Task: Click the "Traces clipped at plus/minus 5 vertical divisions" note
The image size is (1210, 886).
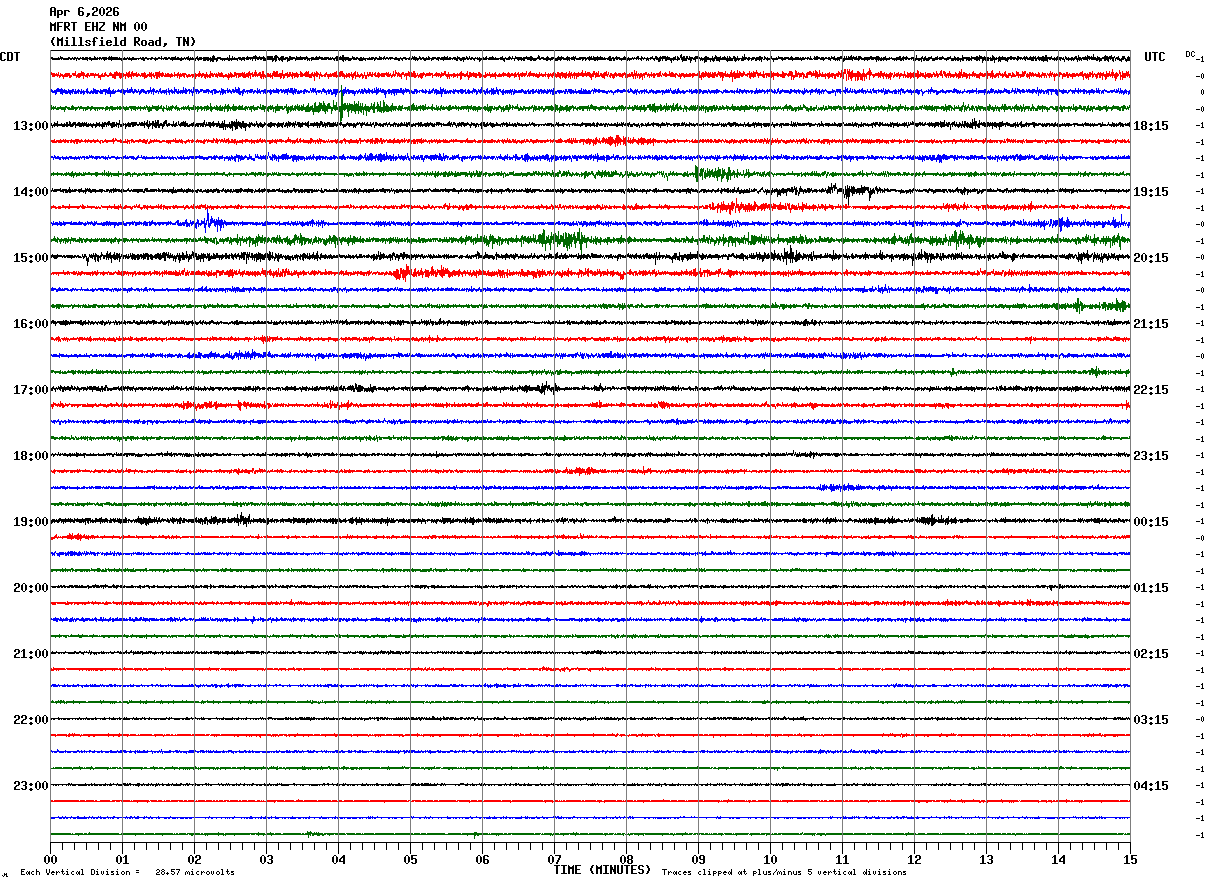Action: (x=784, y=872)
